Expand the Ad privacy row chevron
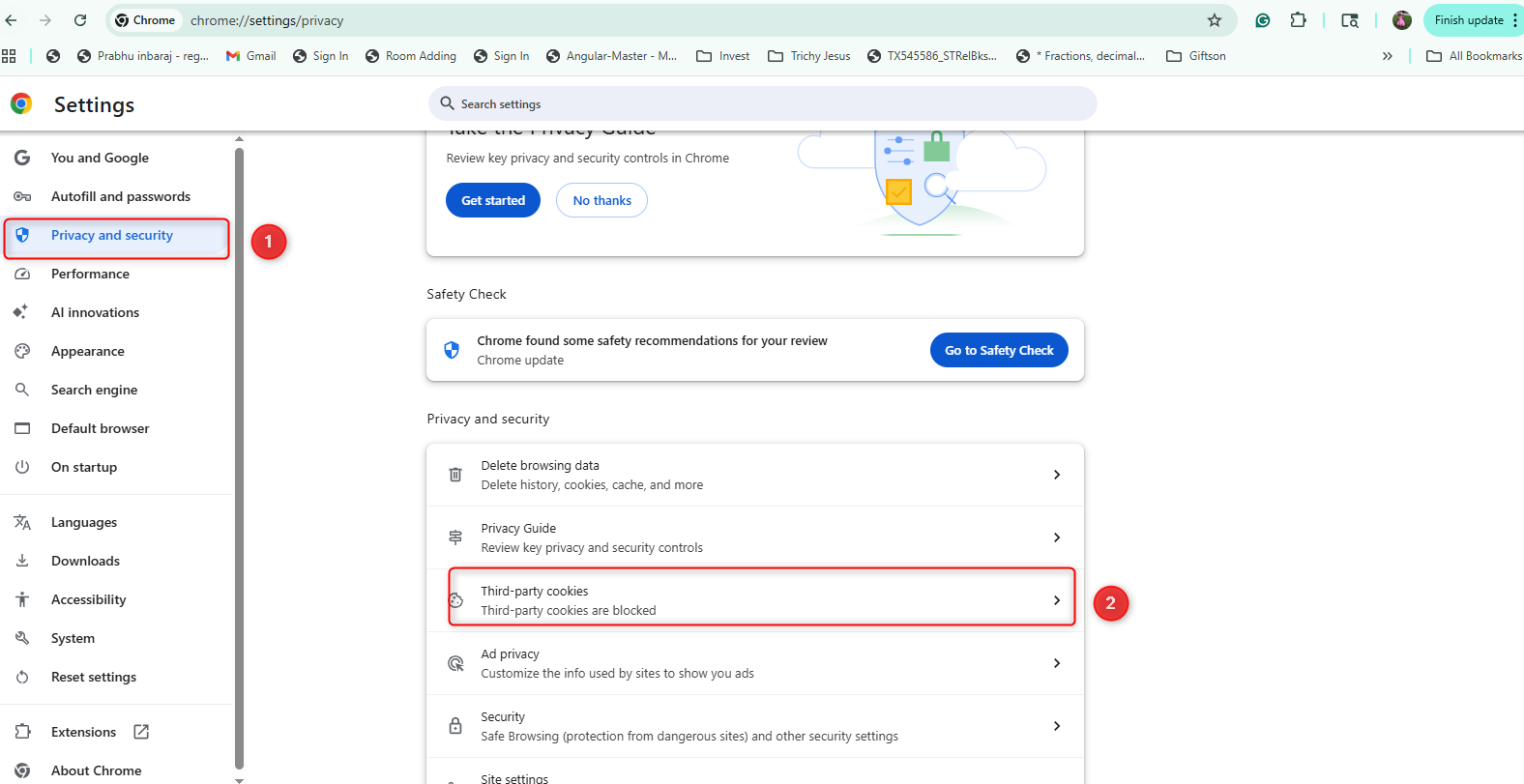Screen dimensions: 1524x784 point(1056,663)
